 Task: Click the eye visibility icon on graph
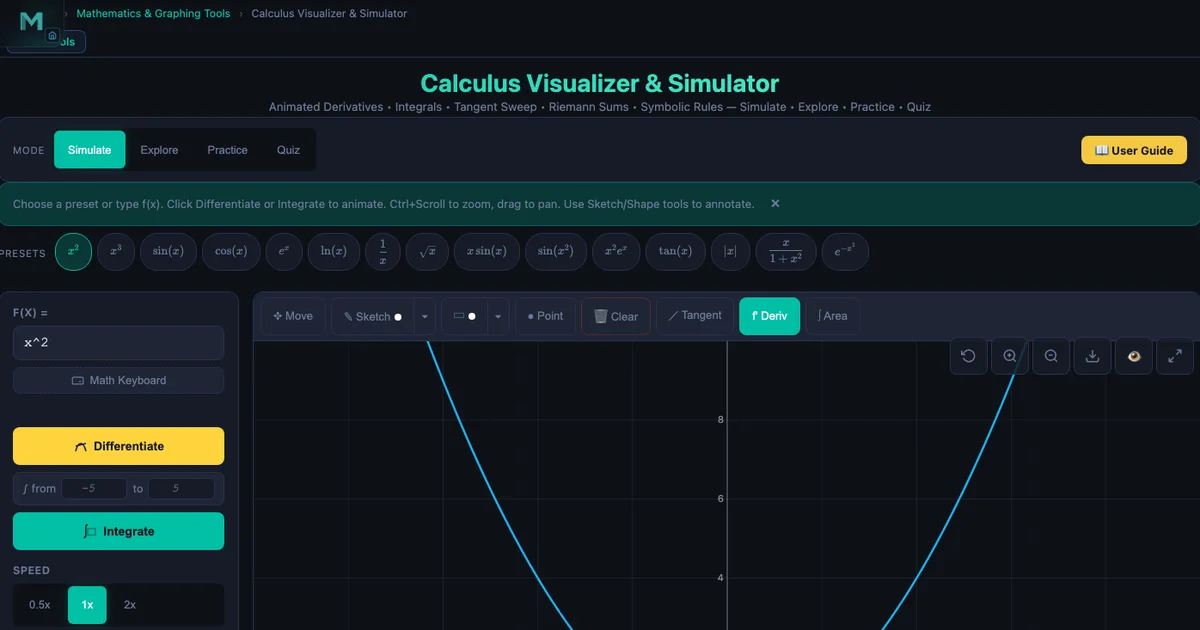coord(1134,356)
